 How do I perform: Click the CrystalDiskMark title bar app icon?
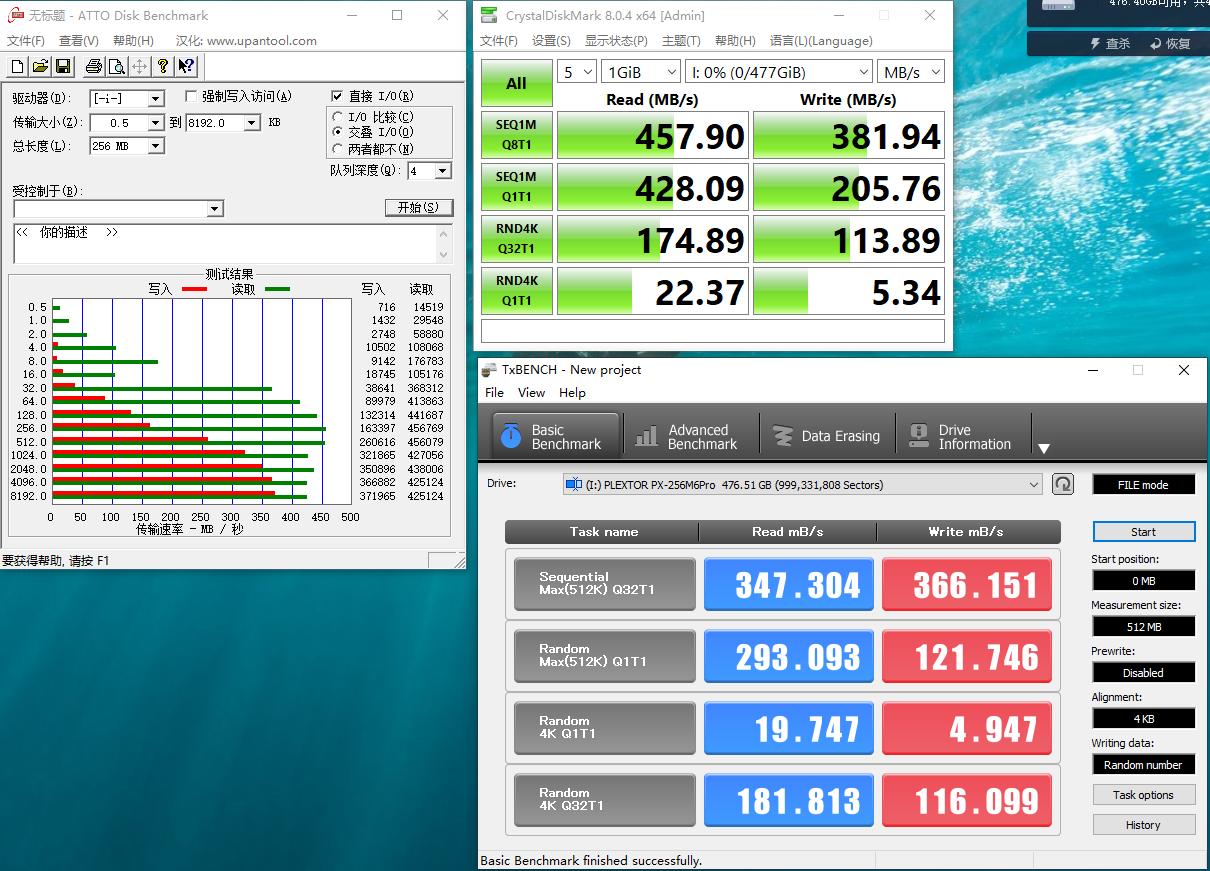(488, 15)
